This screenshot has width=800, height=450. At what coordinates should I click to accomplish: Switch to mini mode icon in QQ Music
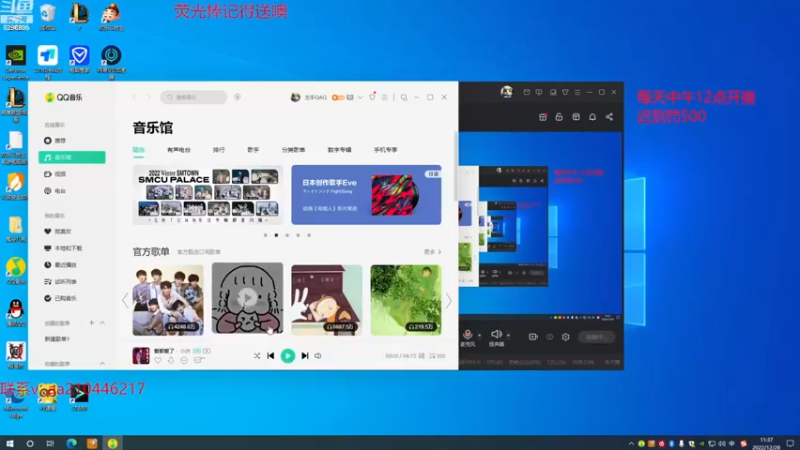(x=404, y=97)
